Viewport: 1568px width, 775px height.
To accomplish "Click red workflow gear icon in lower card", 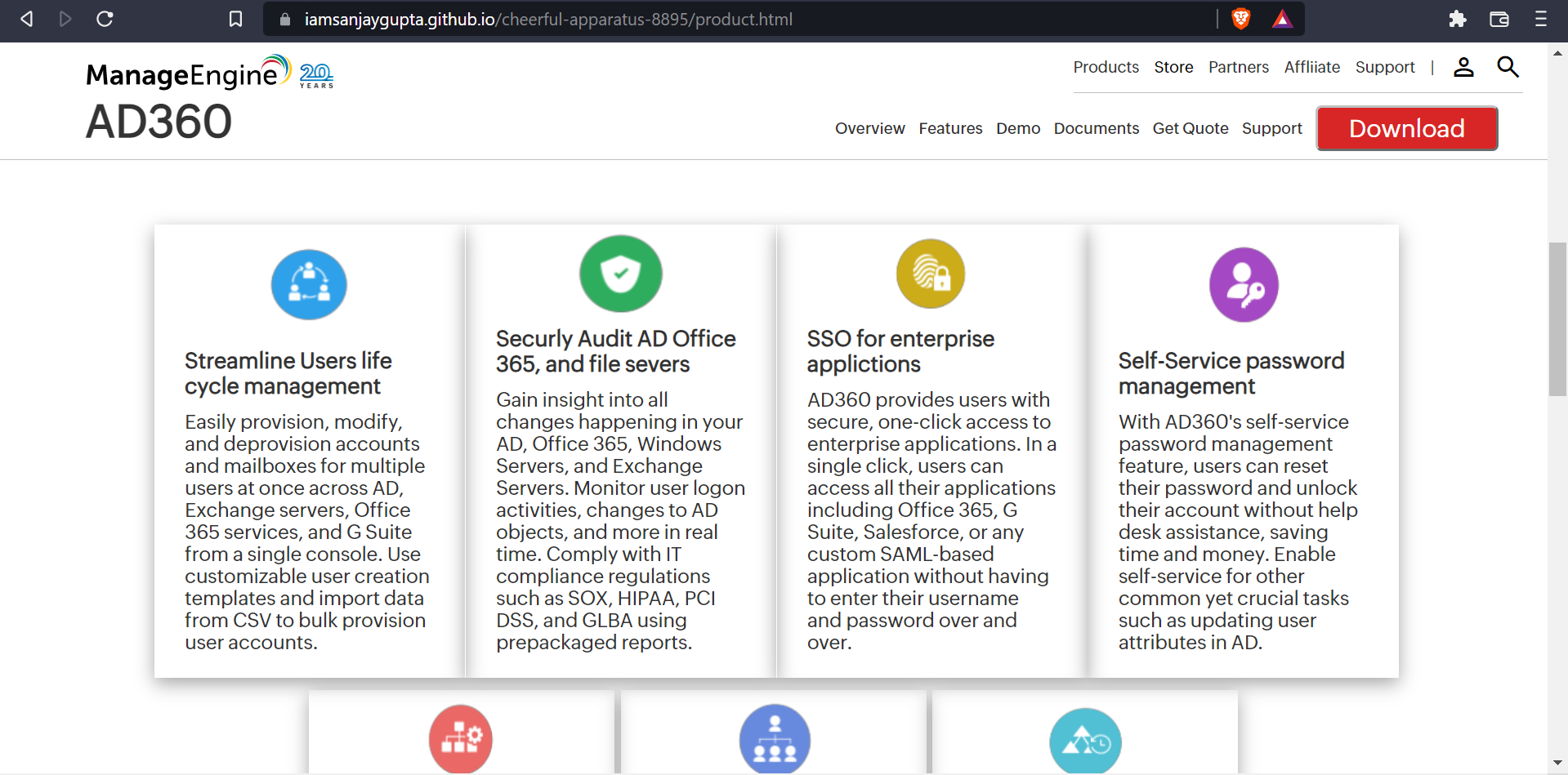I will pyautogui.click(x=461, y=738).
